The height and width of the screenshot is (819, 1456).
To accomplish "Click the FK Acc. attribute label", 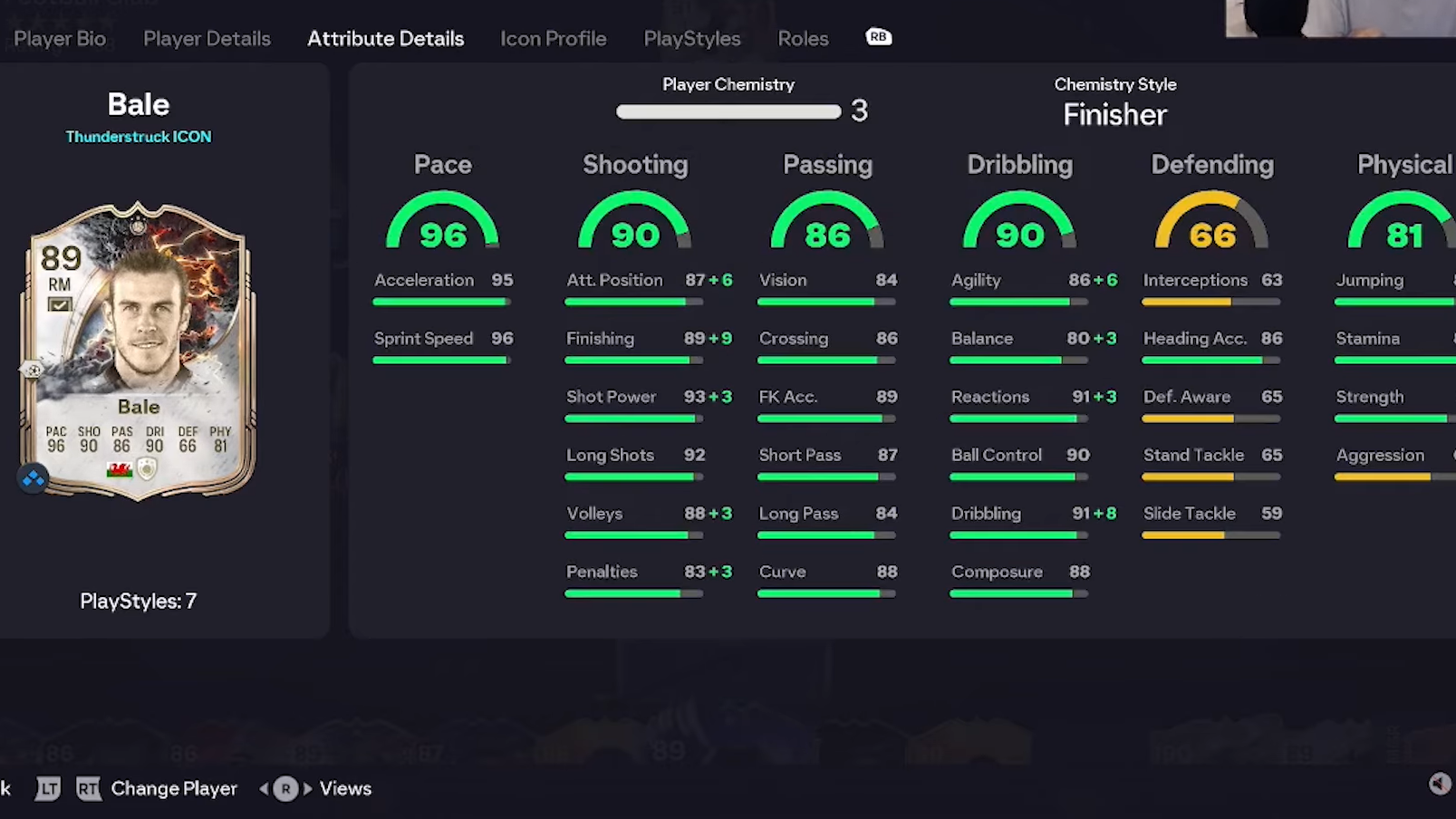I will tap(788, 397).
